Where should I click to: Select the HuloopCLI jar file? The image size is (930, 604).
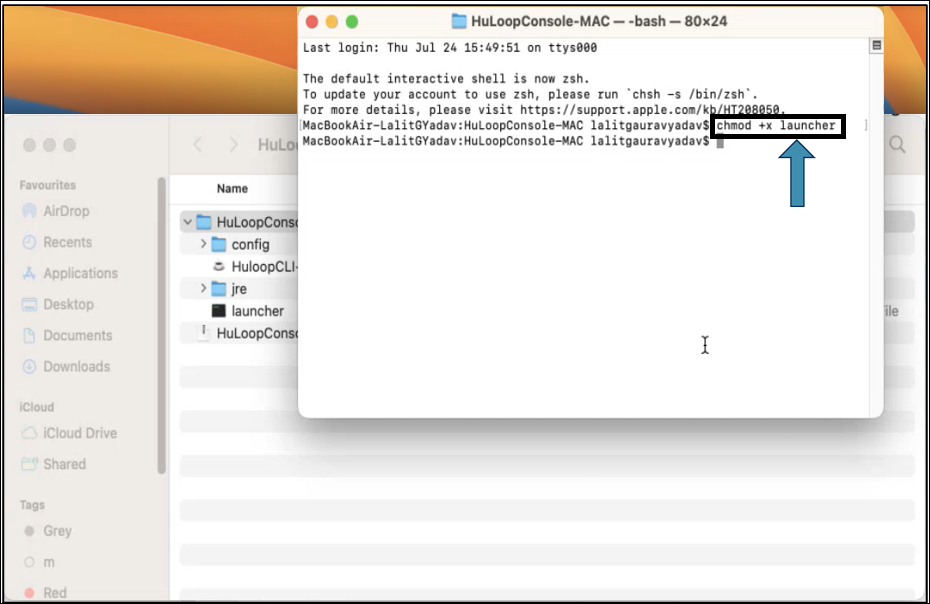[x=264, y=267]
